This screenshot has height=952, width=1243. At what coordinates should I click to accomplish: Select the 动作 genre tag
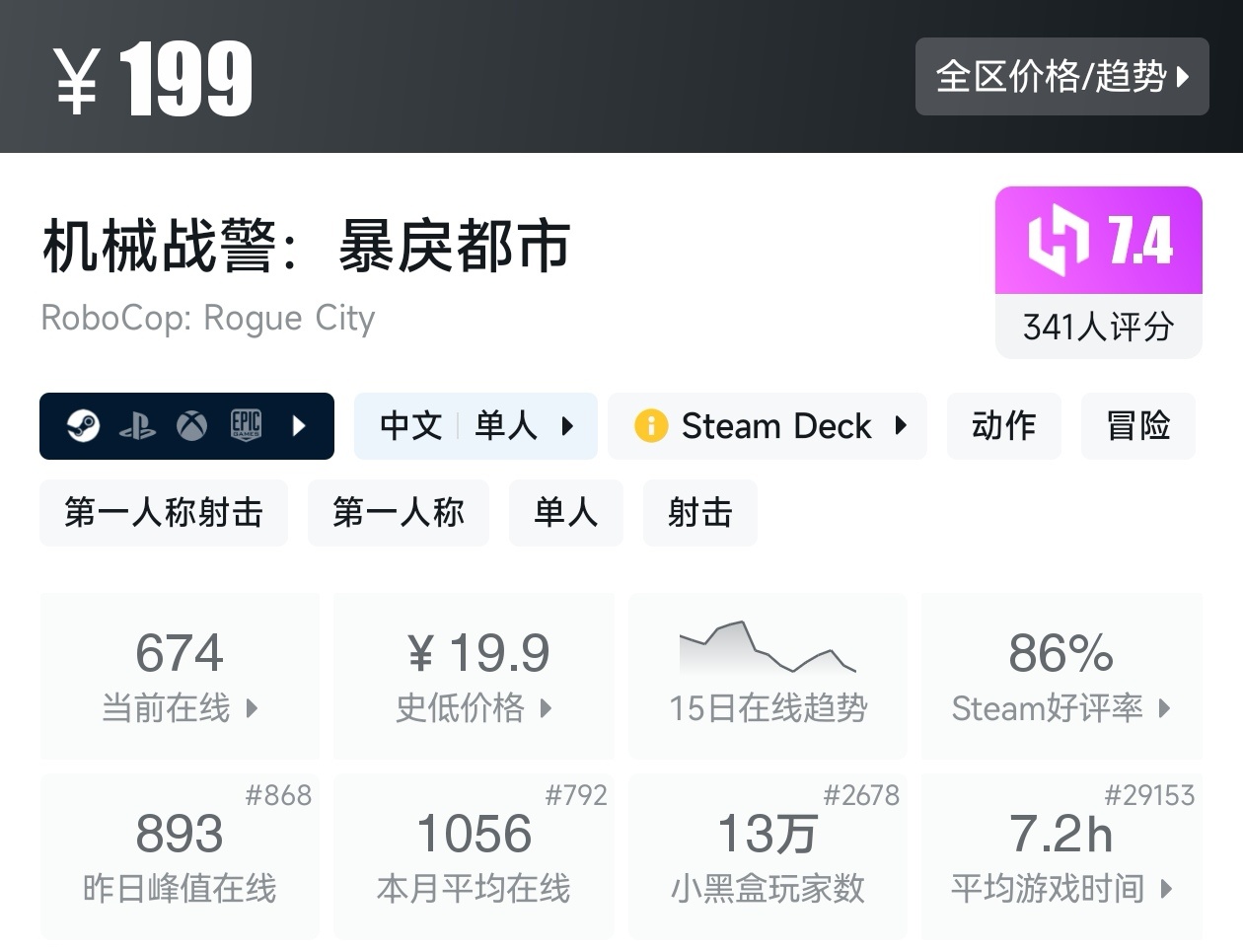click(1003, 426)
